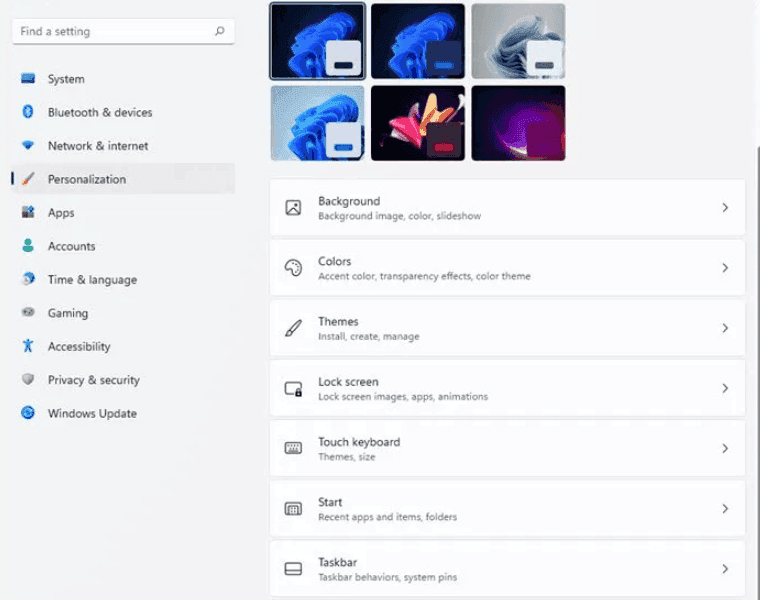Click the Time & language globe icon
The image size is (760, 600).
28,279
